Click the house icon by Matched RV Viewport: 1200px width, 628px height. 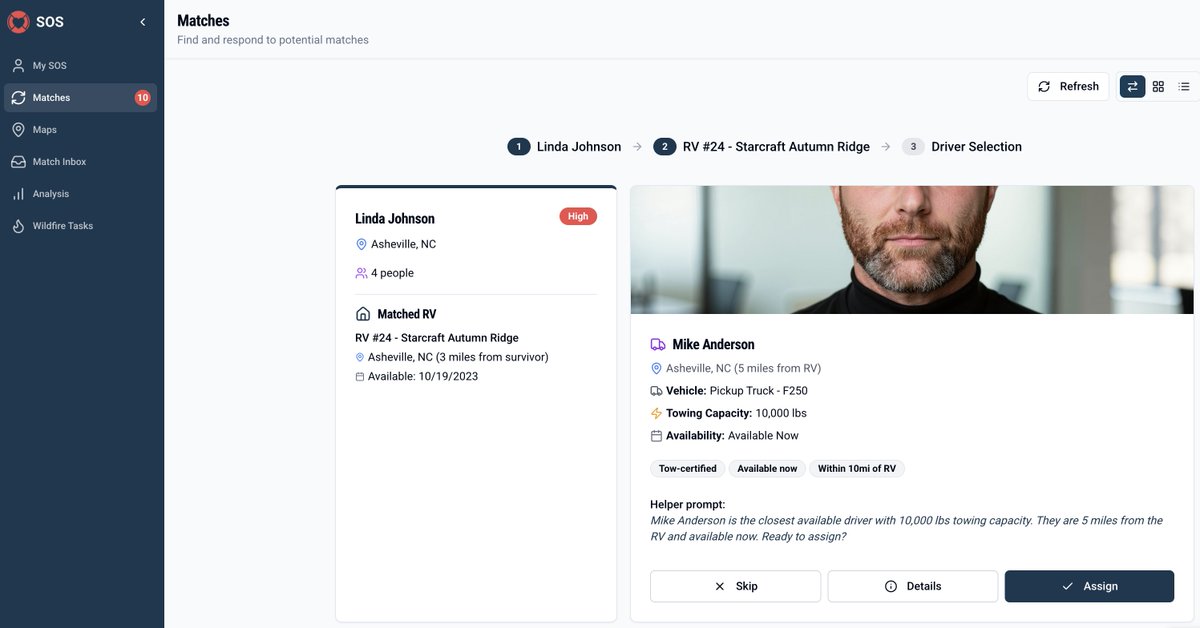coord(363,314)
